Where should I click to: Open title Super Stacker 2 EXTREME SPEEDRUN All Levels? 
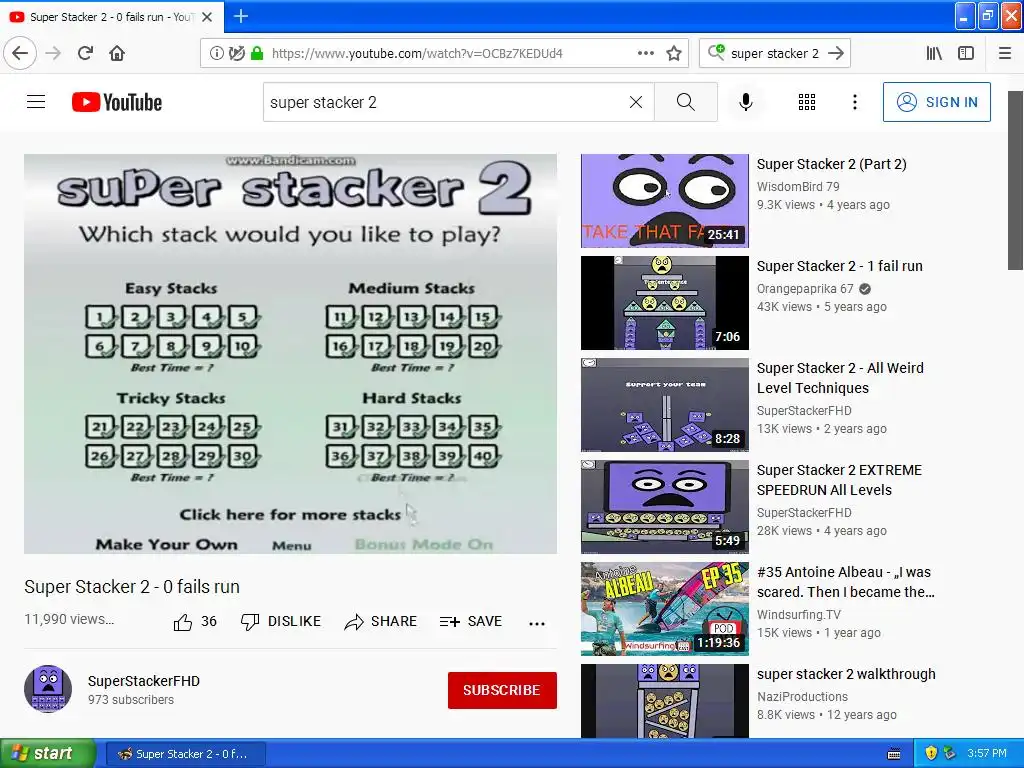[x=839, y=480]
